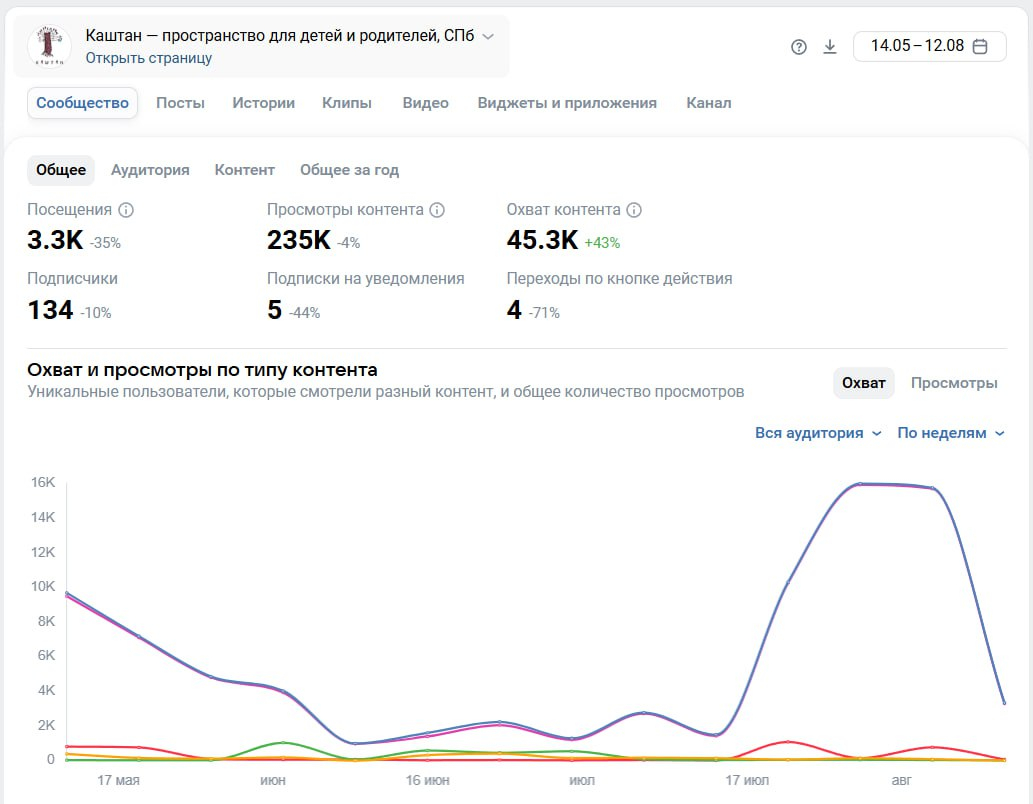Click the 235K content views value

click(x=298, y=240)
